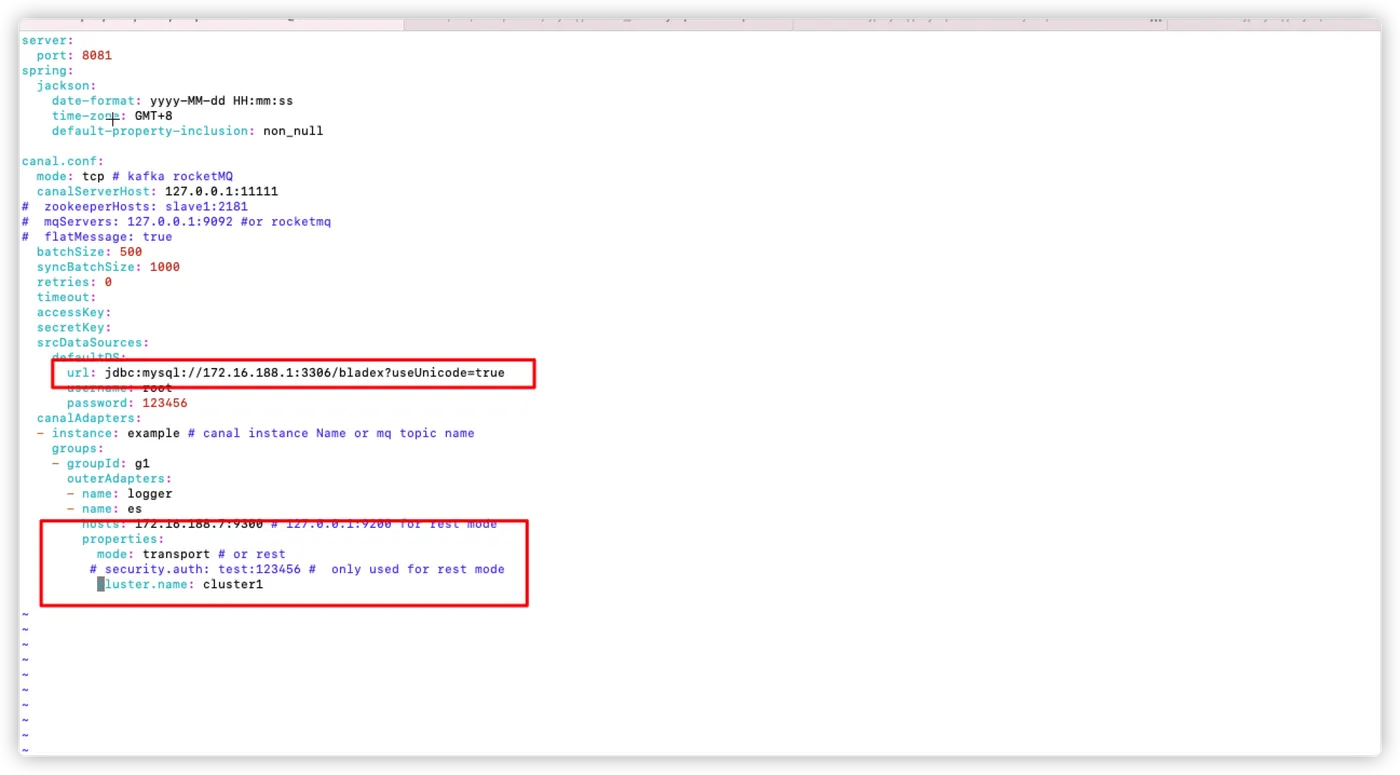Select the jdbc:mysql URL value

305,373
